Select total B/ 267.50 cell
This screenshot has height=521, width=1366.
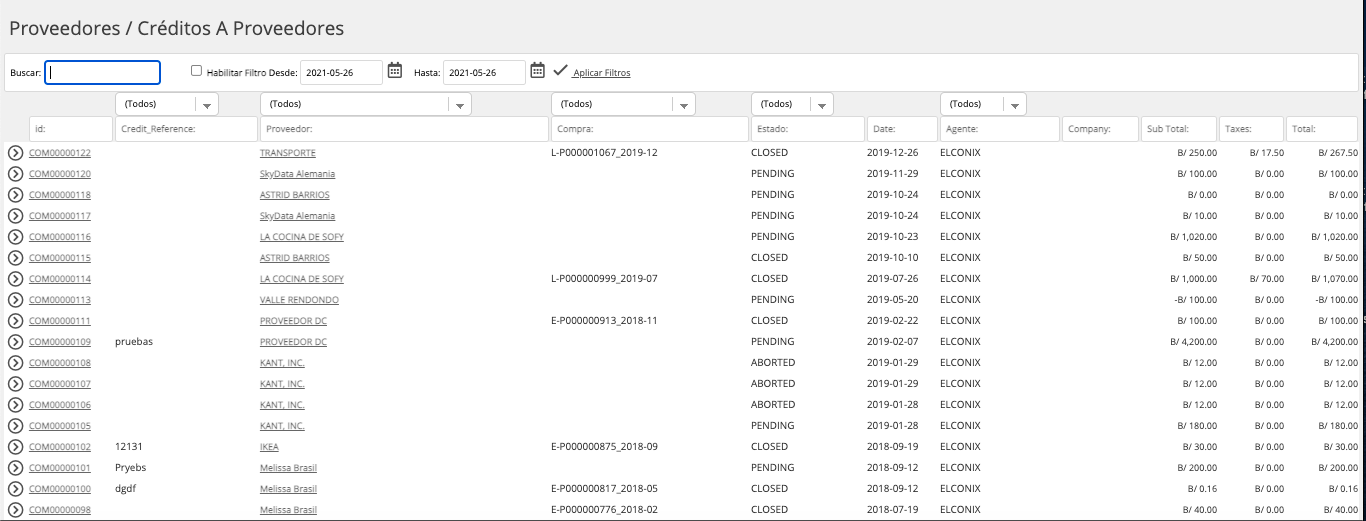click(x=1337, y=153)
